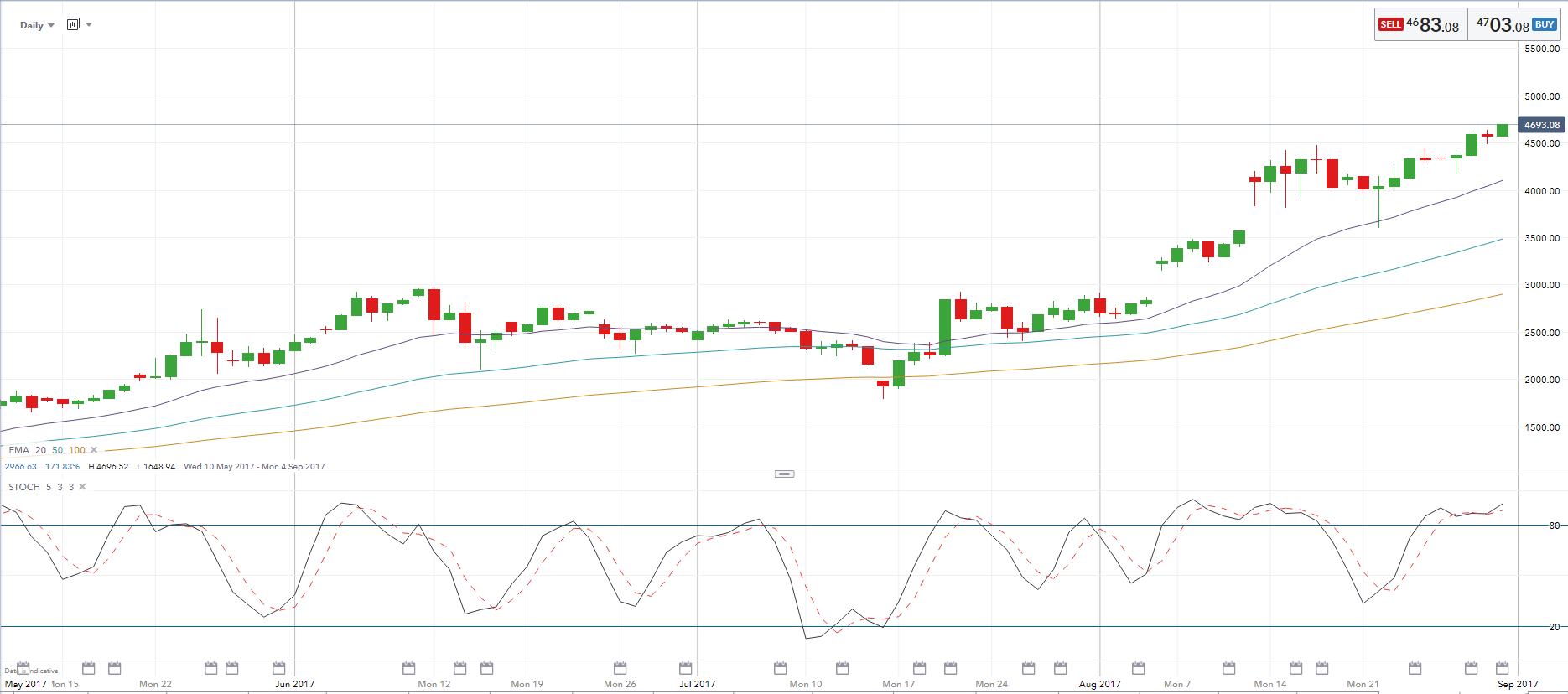Click the 5000.00 price axis label
Viewport: 1568px width, 694px height.
click(x=1542, y=96)
